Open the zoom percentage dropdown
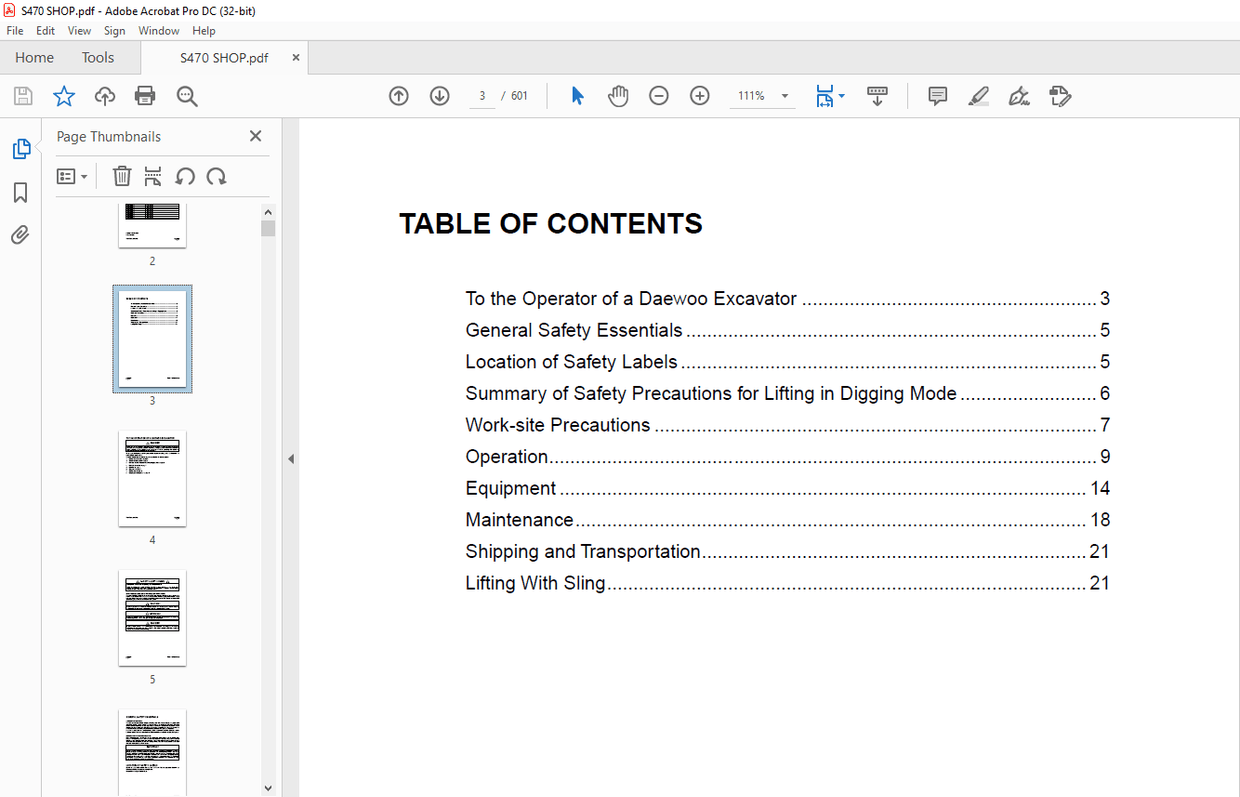 [785, 95]
